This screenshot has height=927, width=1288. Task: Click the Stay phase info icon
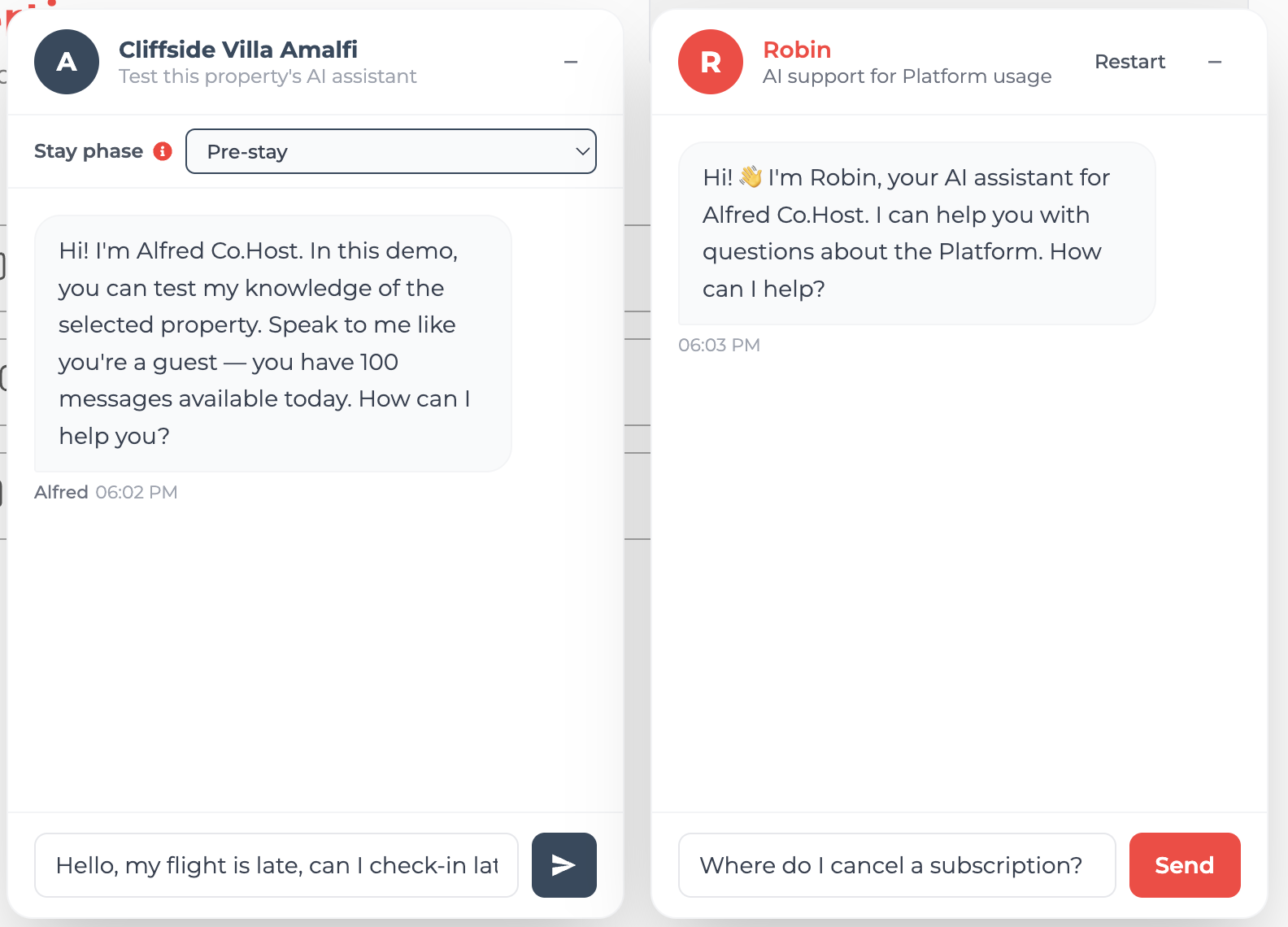pyautogui.click(x=163, y=151)
